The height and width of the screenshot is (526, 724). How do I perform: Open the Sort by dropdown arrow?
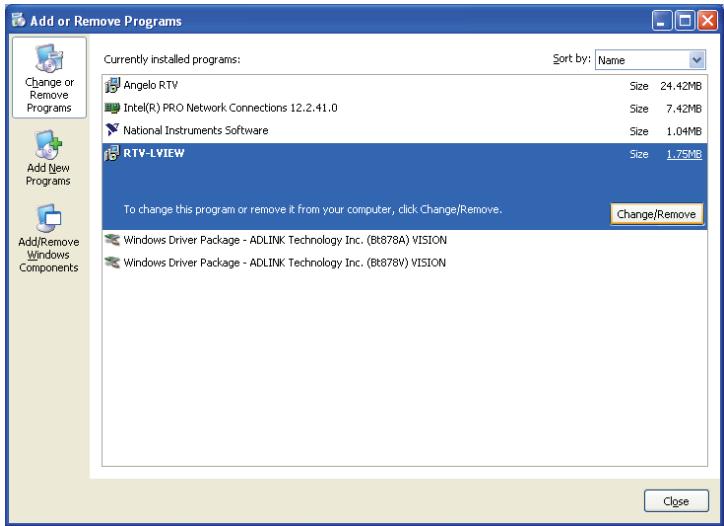pos(697,60)
